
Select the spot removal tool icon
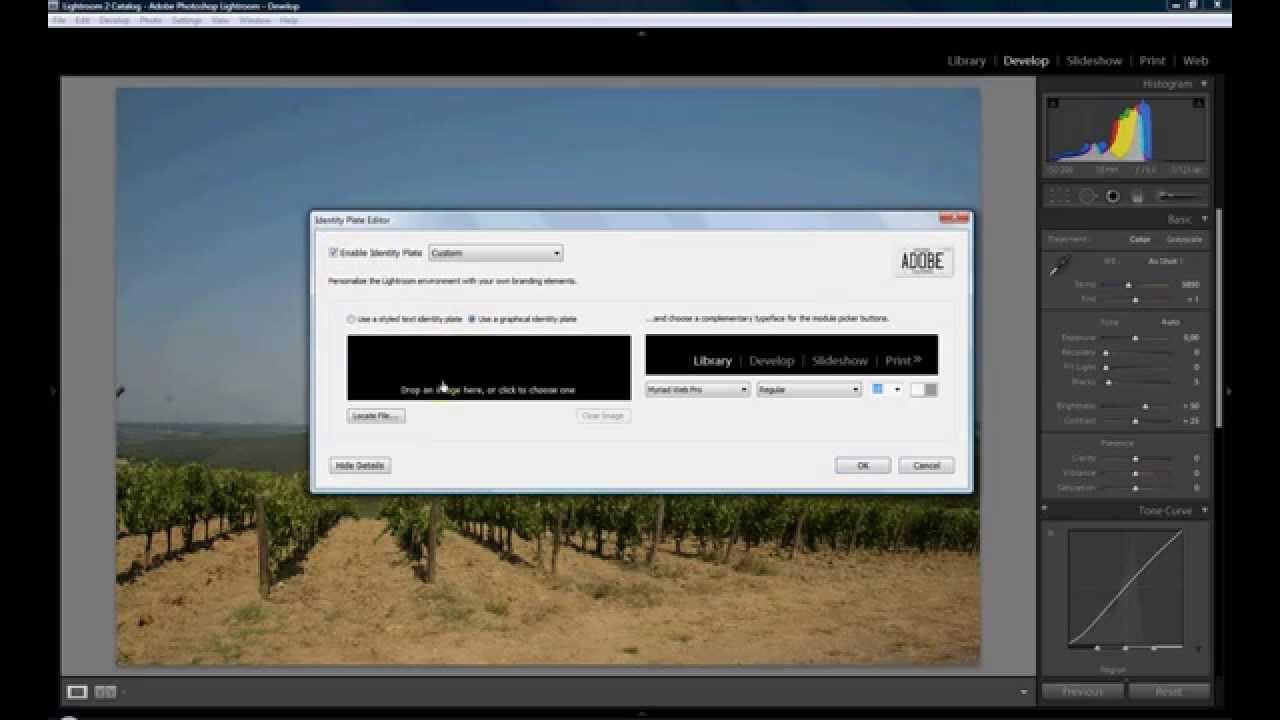click(x=1088, y=196)
